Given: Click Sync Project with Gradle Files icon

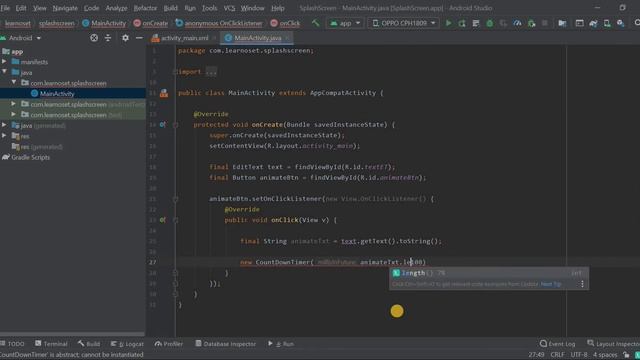Looking at the screenshot, I should pyautogui.click(x=593, y=23).
